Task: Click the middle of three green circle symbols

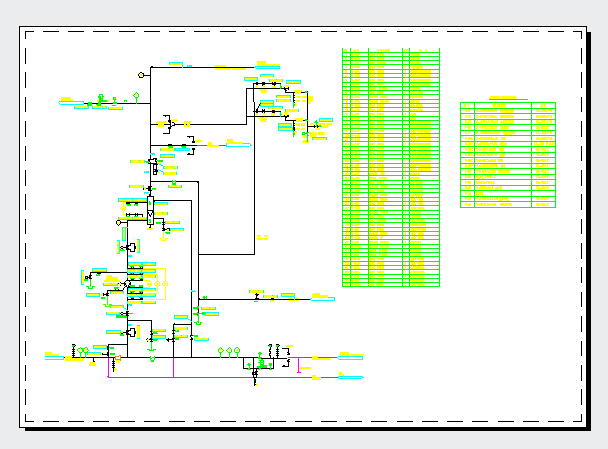Action: pos(229,350)
